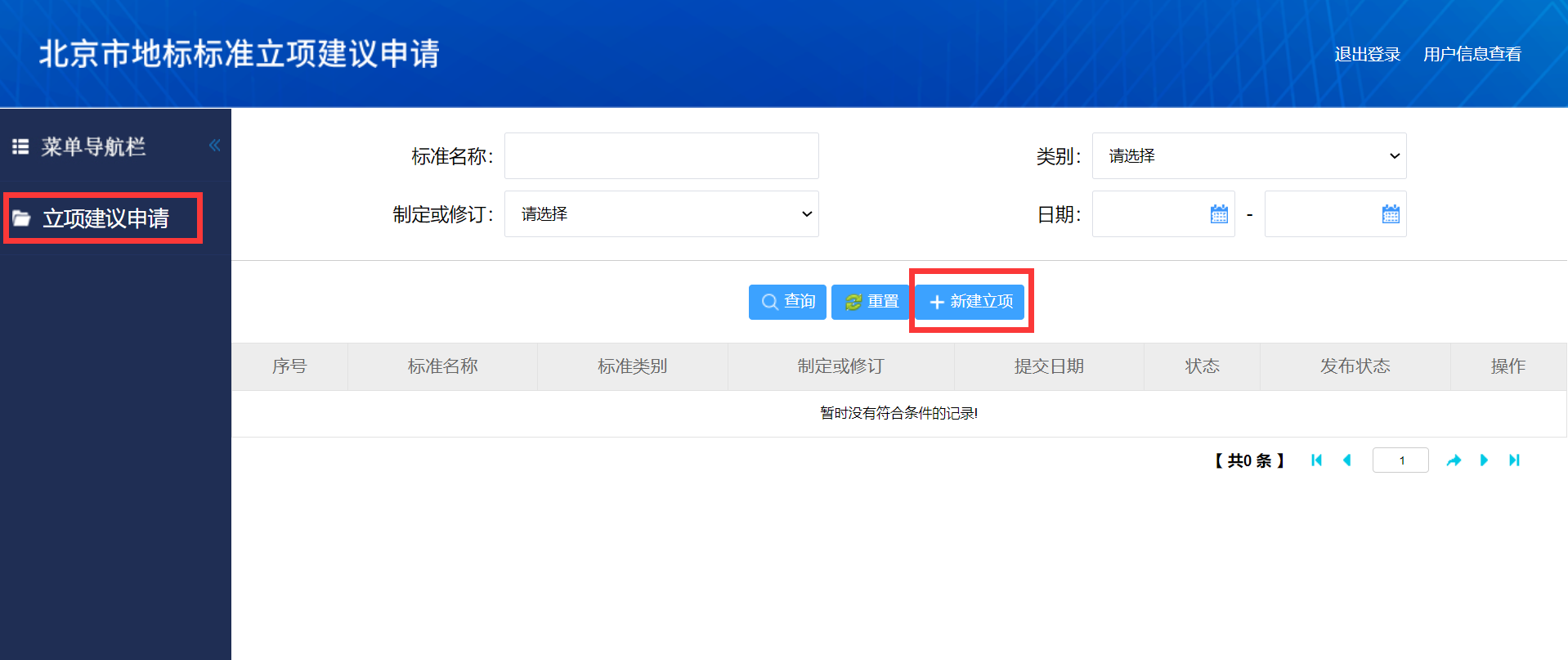The height and width of the screenshot is (660, 1568).
Task: Click the 查询 search button
Action: pyautogui.click(x=787, y=302)
